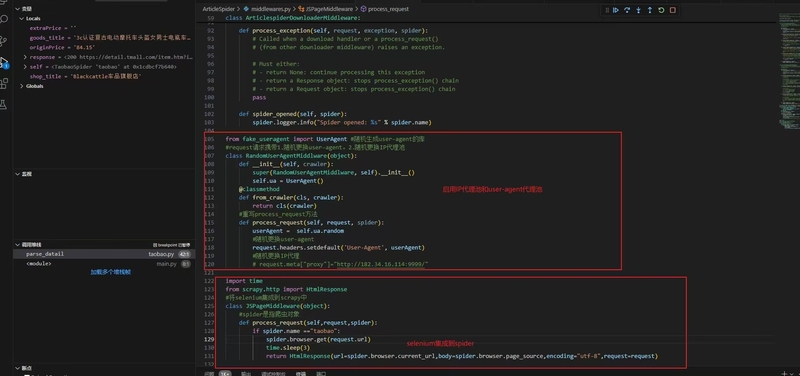Open the Testing flask icon view

click(4, 105)
